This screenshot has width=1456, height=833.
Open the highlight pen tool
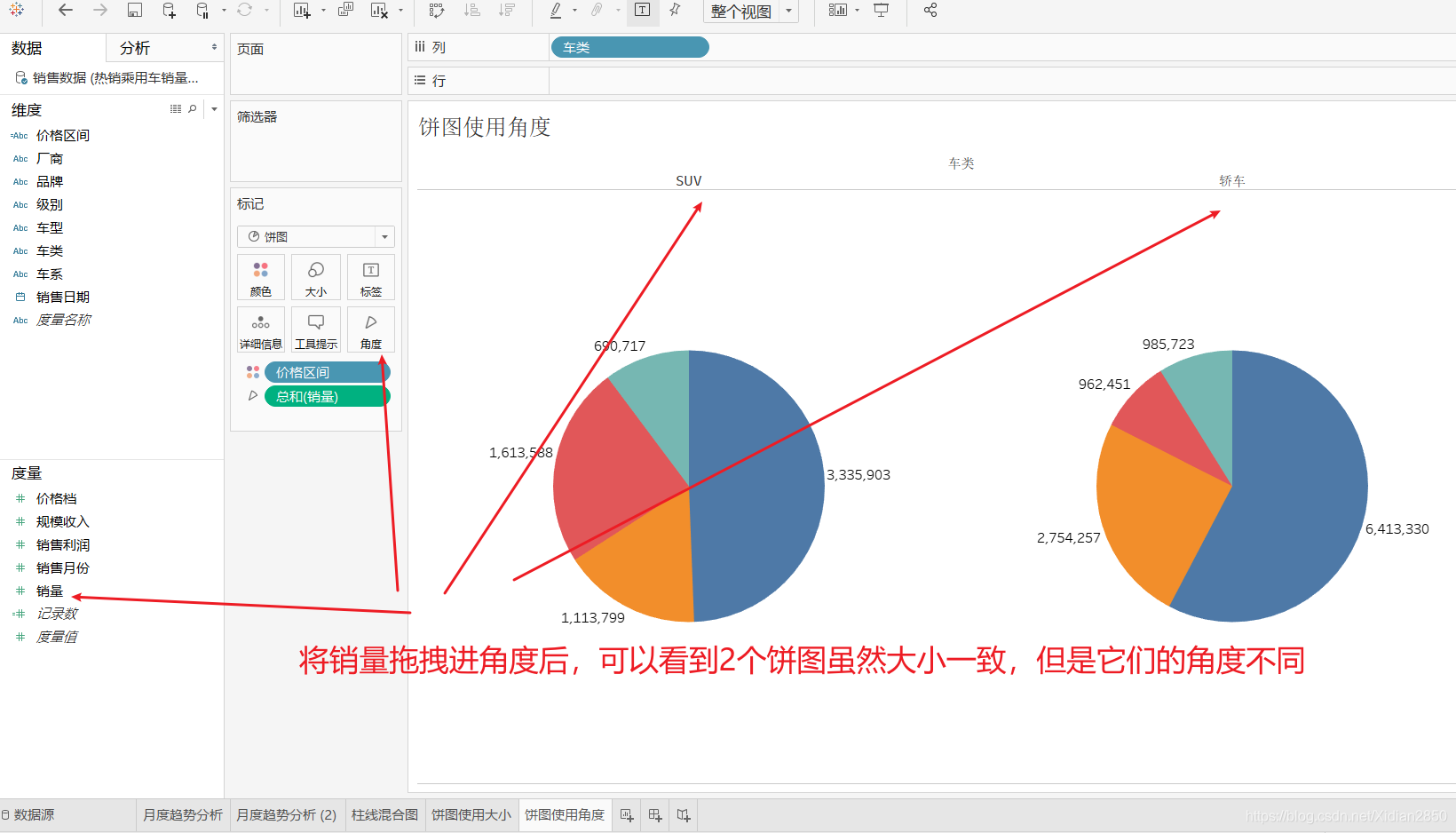point(556,10)
